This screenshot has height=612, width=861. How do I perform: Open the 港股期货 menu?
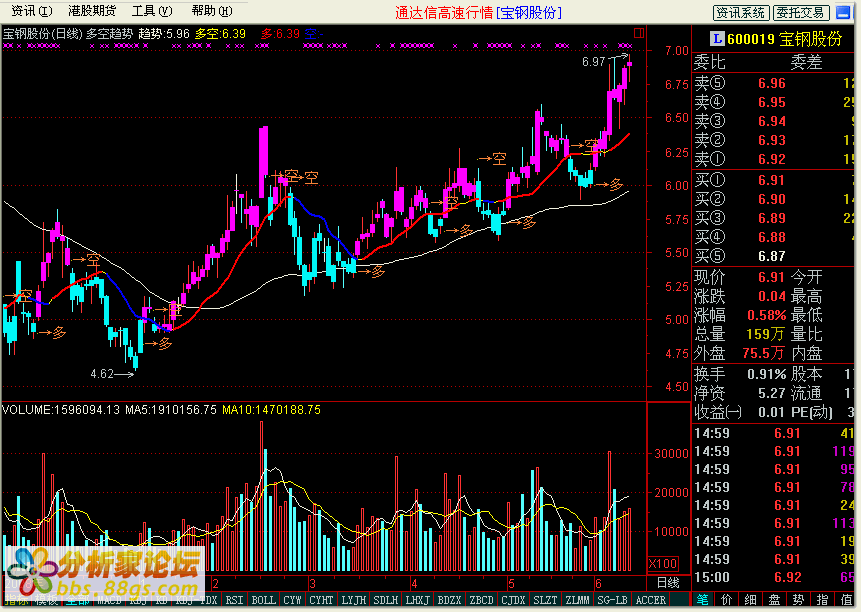pyautogui.click(x=92, y=11)
